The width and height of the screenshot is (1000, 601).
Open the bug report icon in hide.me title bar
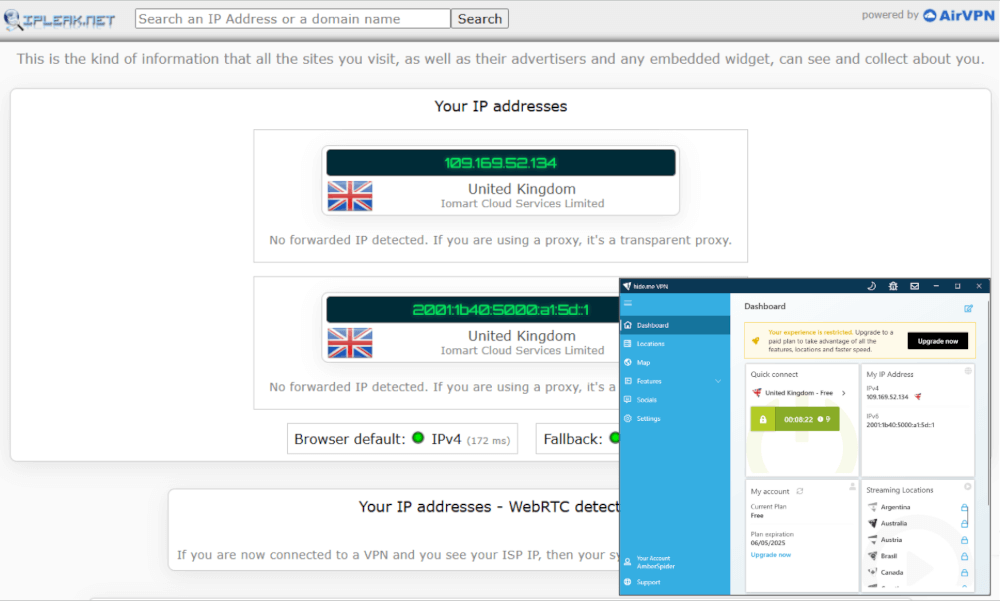[893, 286]
